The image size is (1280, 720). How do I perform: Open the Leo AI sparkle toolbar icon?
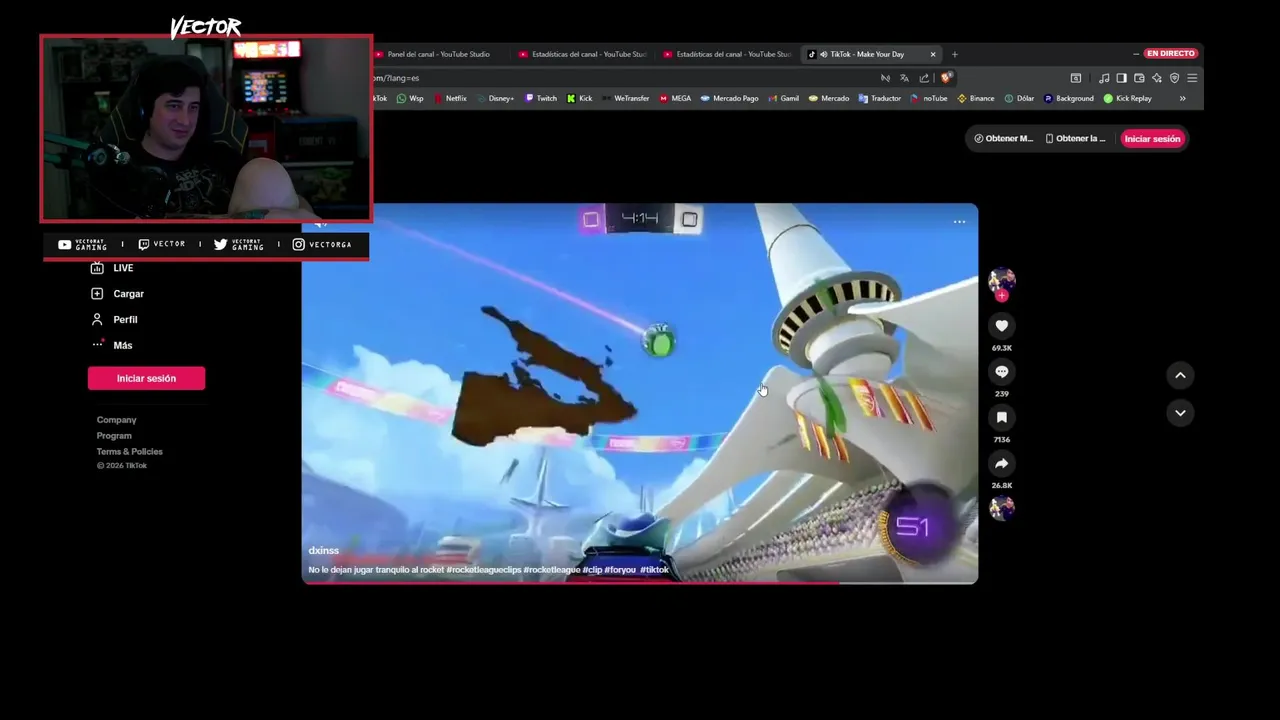[1157, 78]
